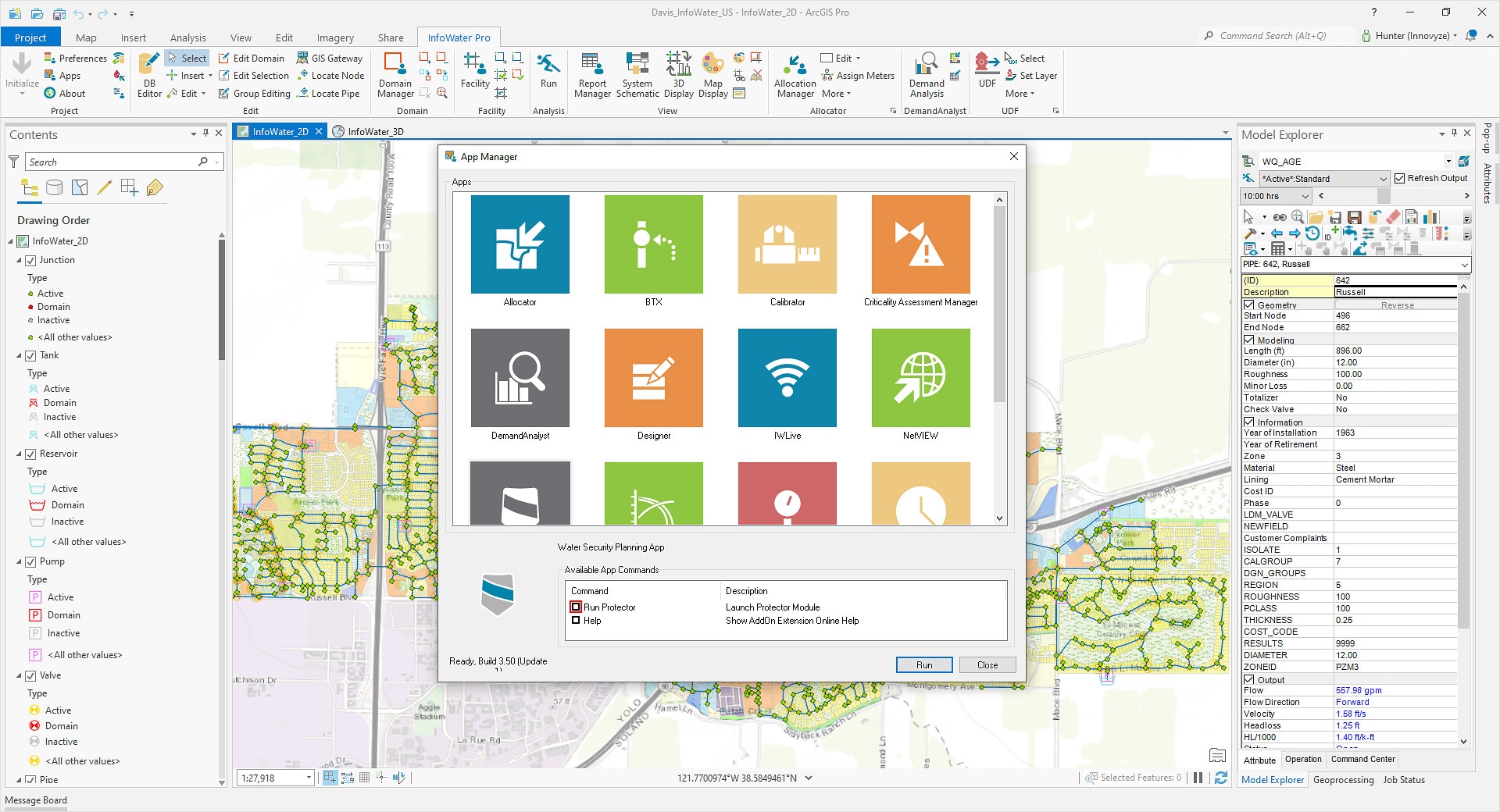Open the 10:00 hrs time dropdown
The height and width of the screenshot is (812, 1500).
tap(1305, 197)
